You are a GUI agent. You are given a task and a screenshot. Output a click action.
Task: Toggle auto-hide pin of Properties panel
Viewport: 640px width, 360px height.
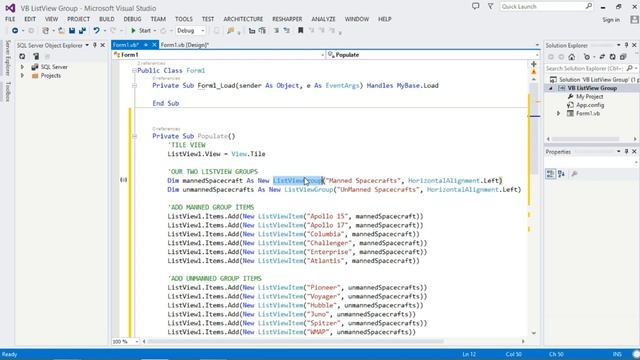(627, 152)
